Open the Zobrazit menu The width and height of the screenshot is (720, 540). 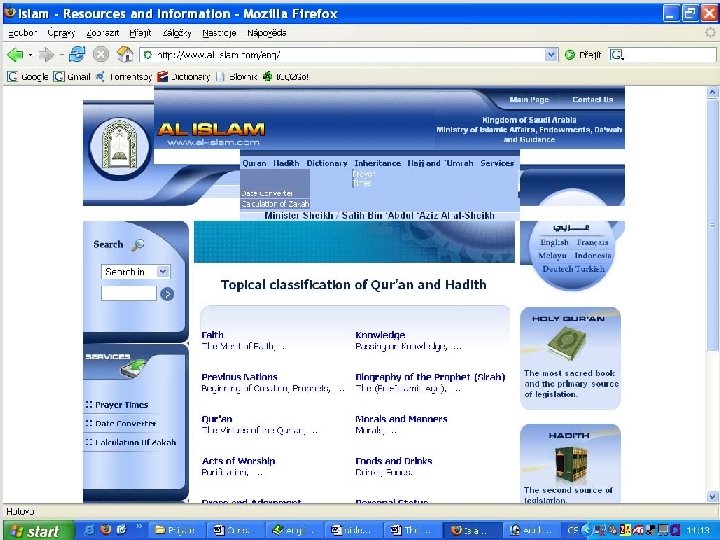point(103,33)
